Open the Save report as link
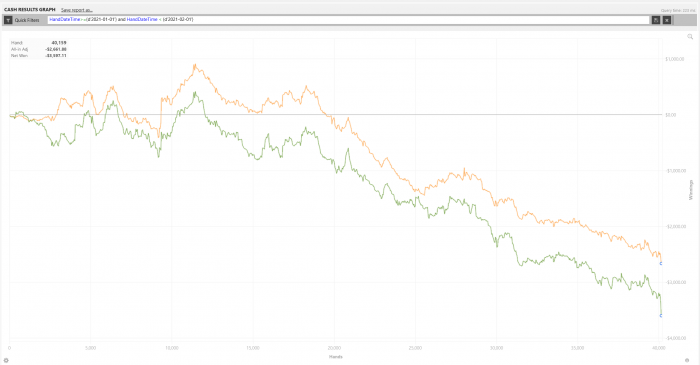This screenshot has width=700, height=365. click(76, 9)
